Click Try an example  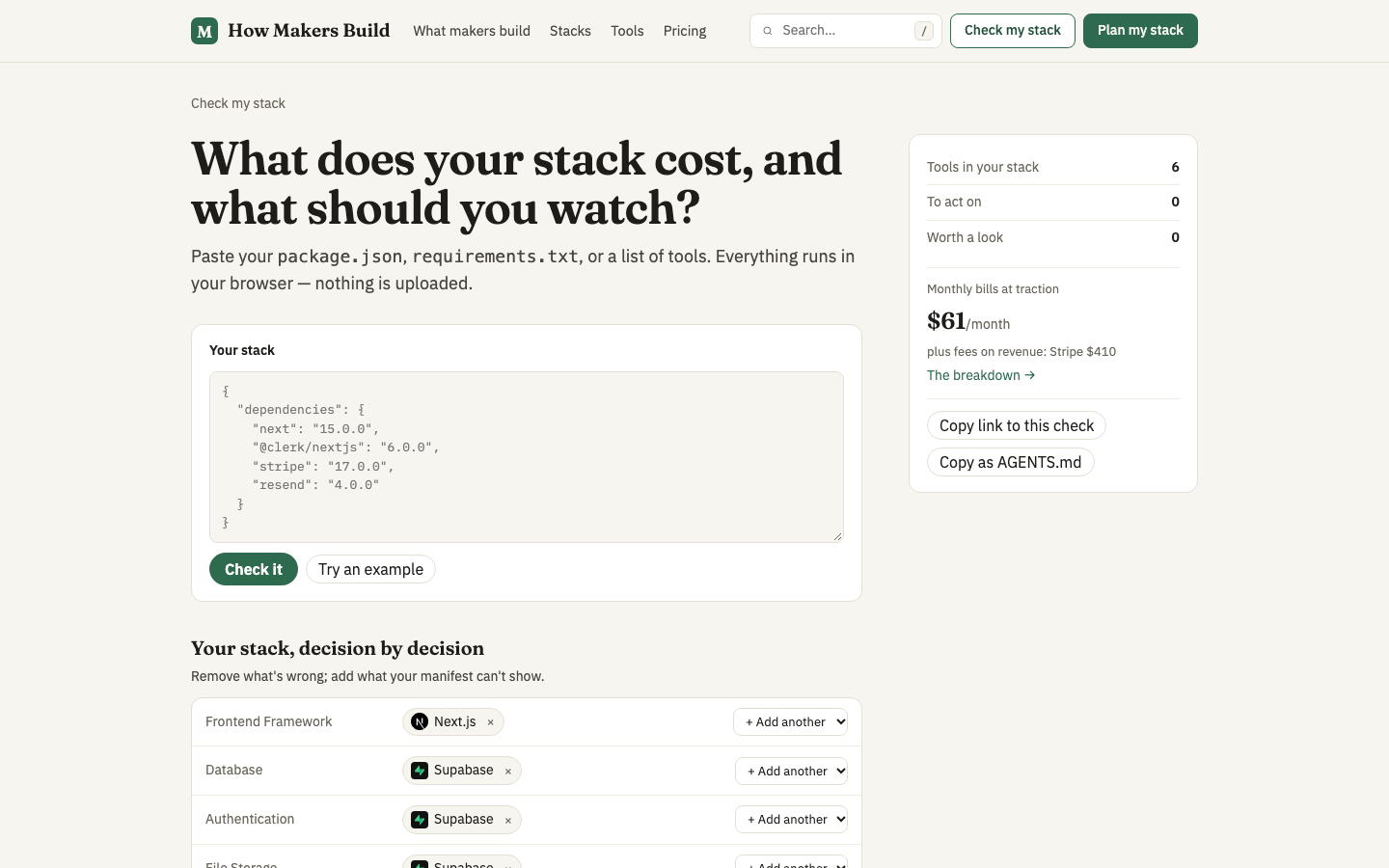tap(370, 569)
